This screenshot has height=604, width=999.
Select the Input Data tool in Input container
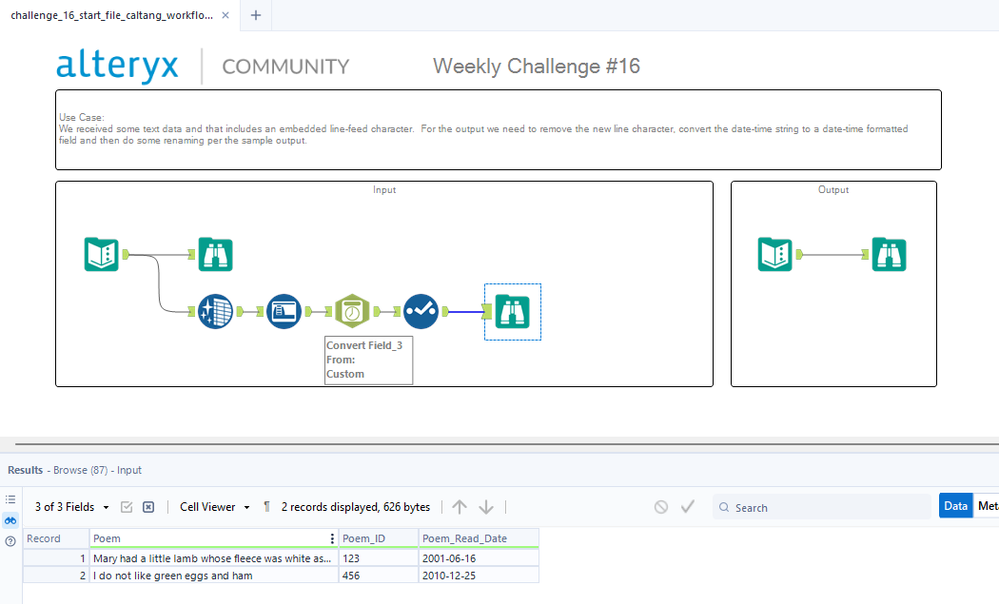click(101, 254)
